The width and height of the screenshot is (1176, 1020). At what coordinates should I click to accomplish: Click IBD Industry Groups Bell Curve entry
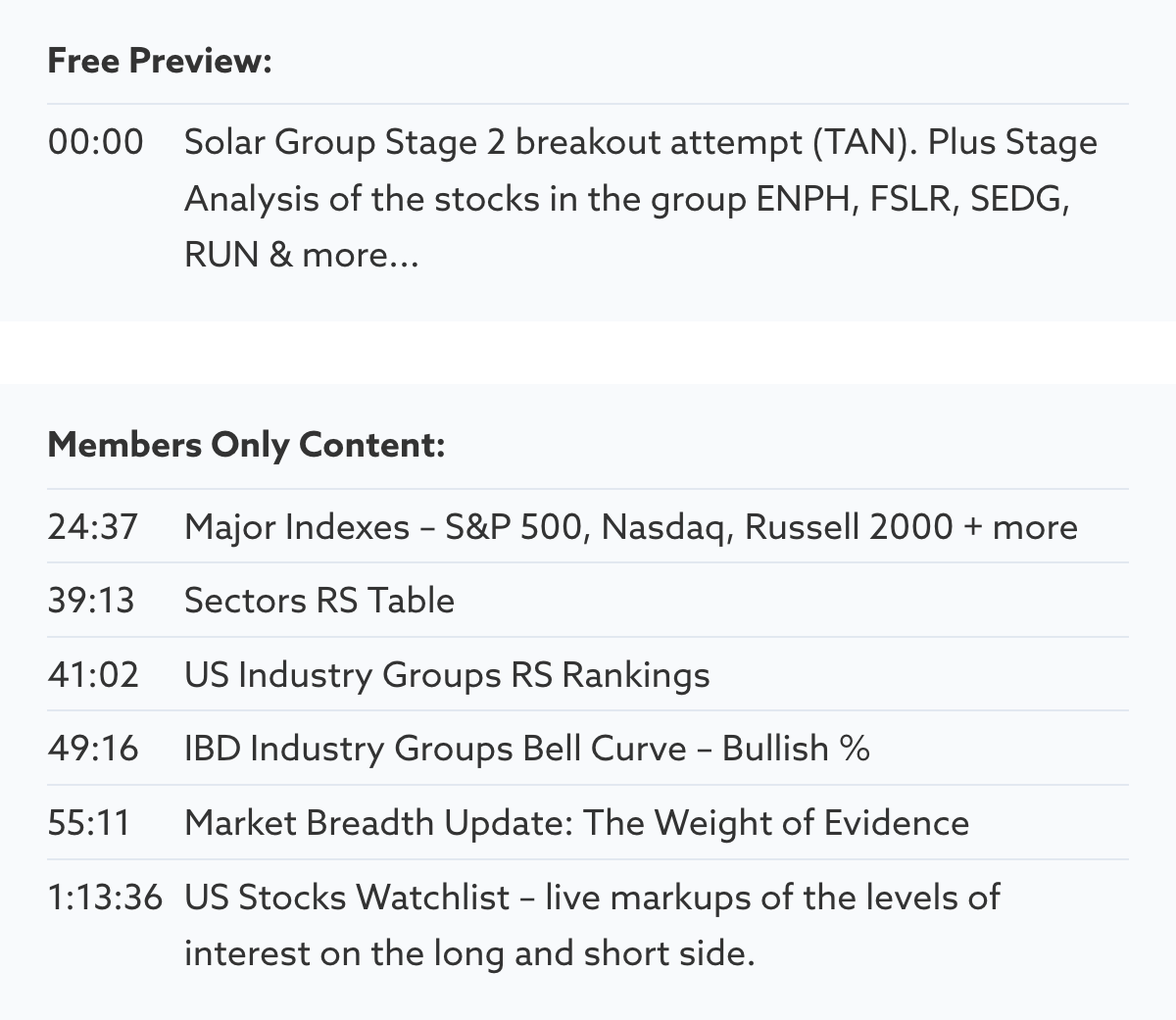526,749
